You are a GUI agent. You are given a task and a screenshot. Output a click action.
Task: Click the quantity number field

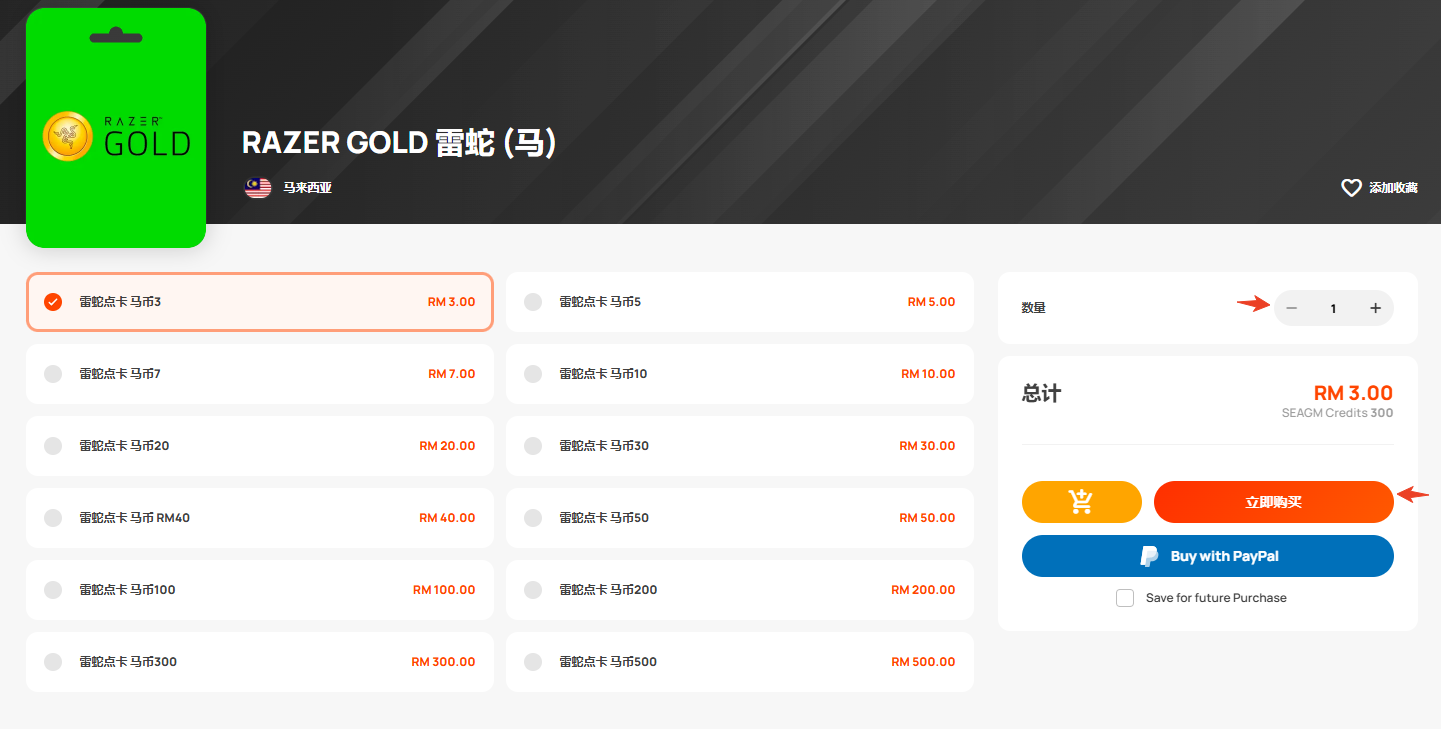tap(1333, 308)
